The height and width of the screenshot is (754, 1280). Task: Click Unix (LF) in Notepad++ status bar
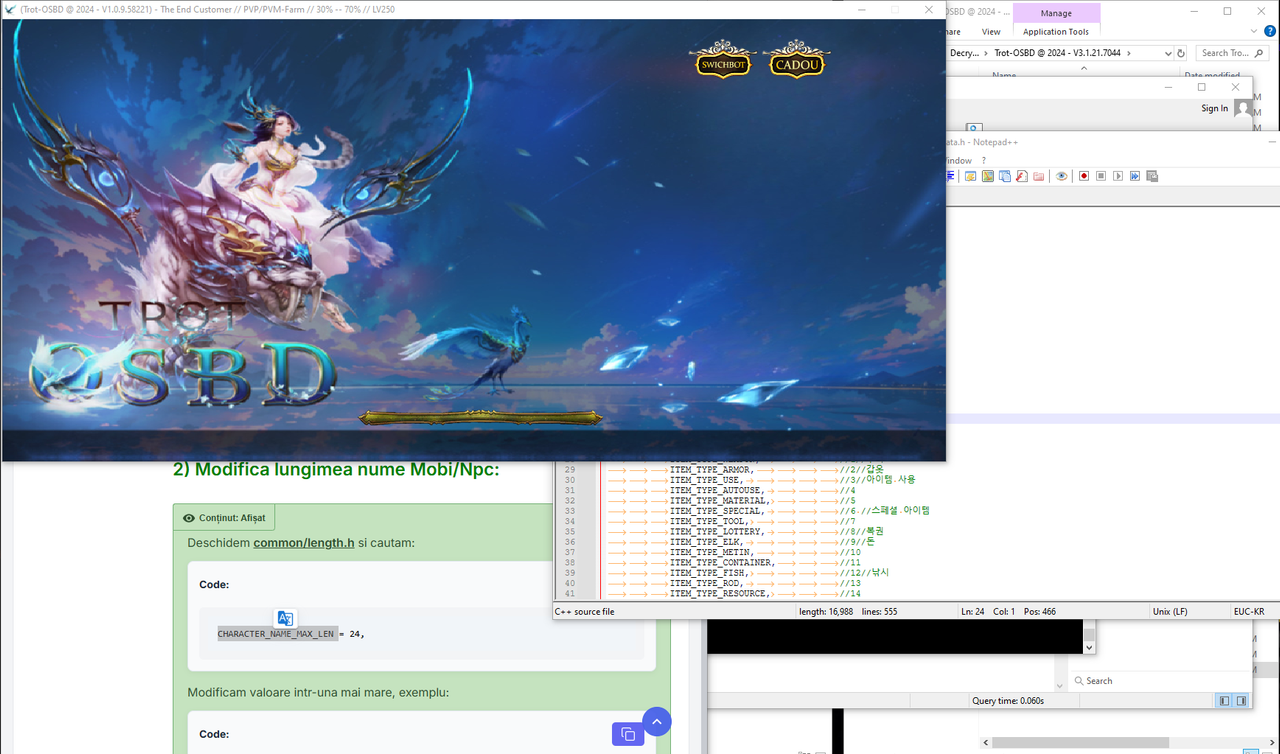(x=1171, y=611)
